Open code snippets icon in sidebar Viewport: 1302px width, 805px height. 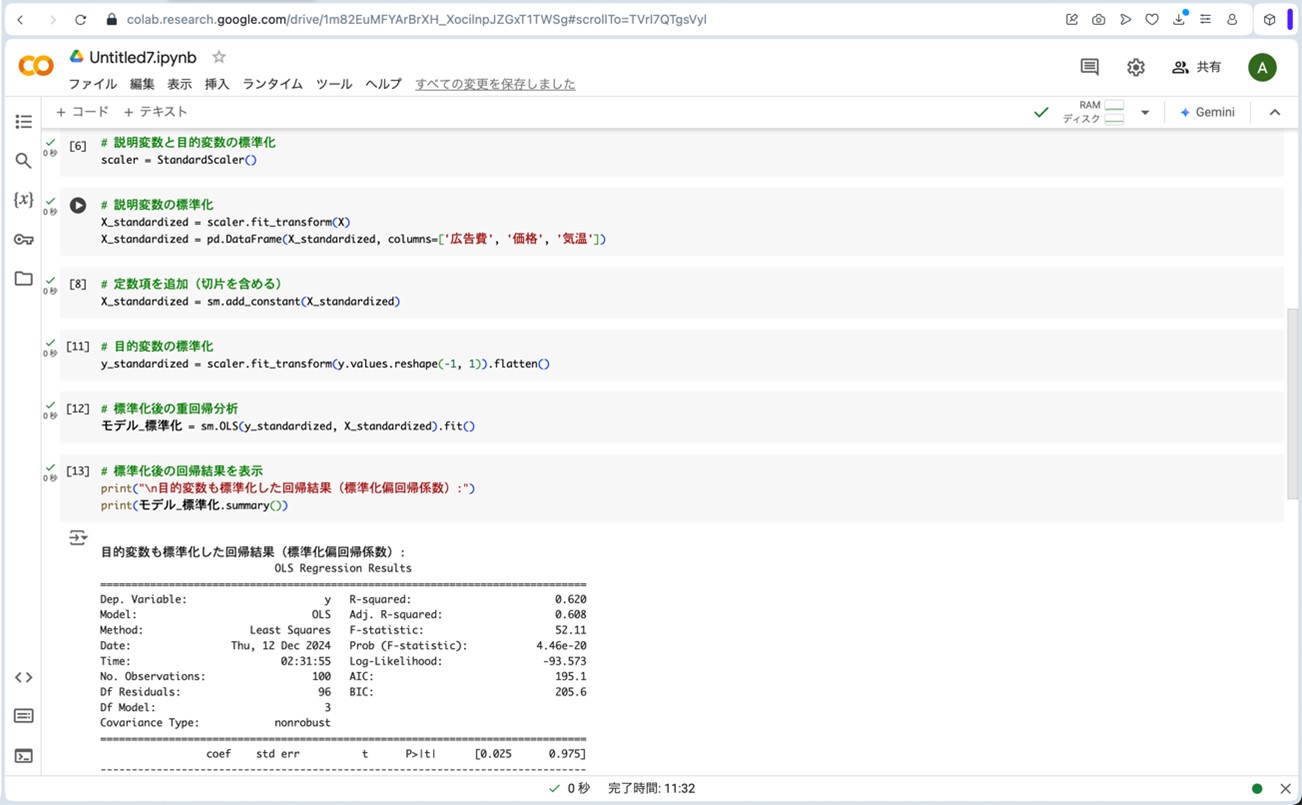click(23, 677)
